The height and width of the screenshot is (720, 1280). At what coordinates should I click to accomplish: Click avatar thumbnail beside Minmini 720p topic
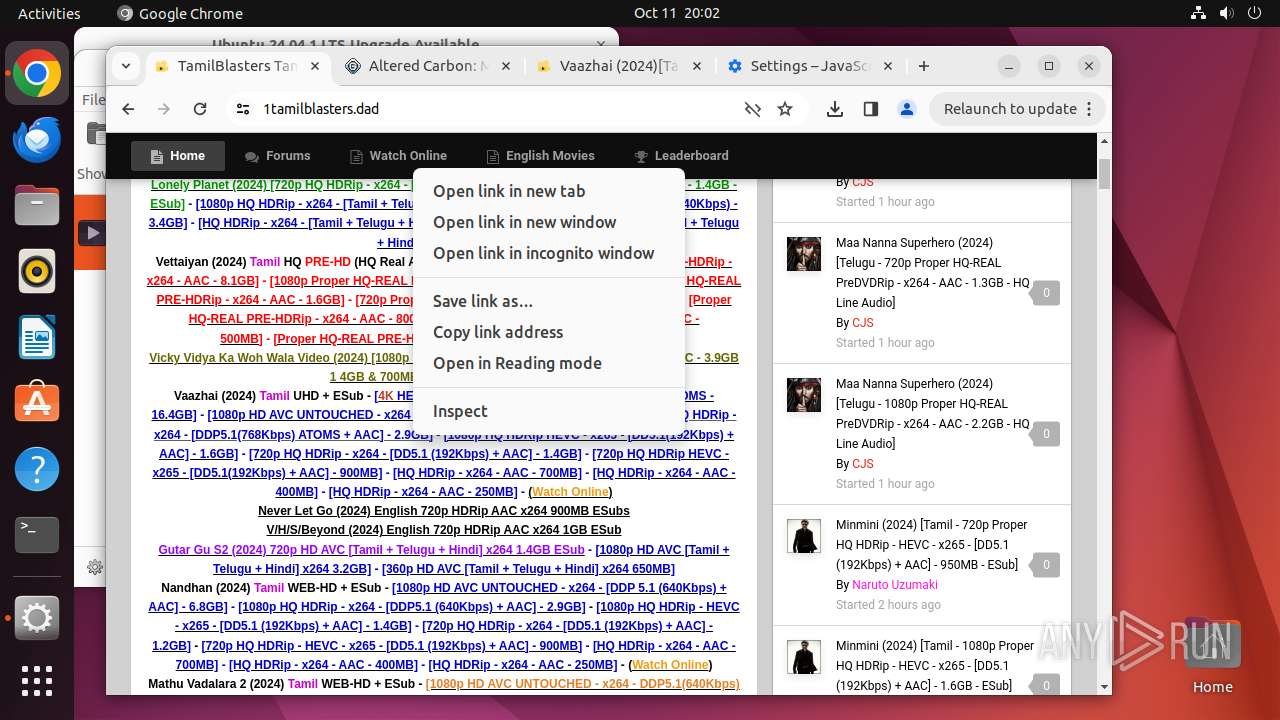coord(804,536)
